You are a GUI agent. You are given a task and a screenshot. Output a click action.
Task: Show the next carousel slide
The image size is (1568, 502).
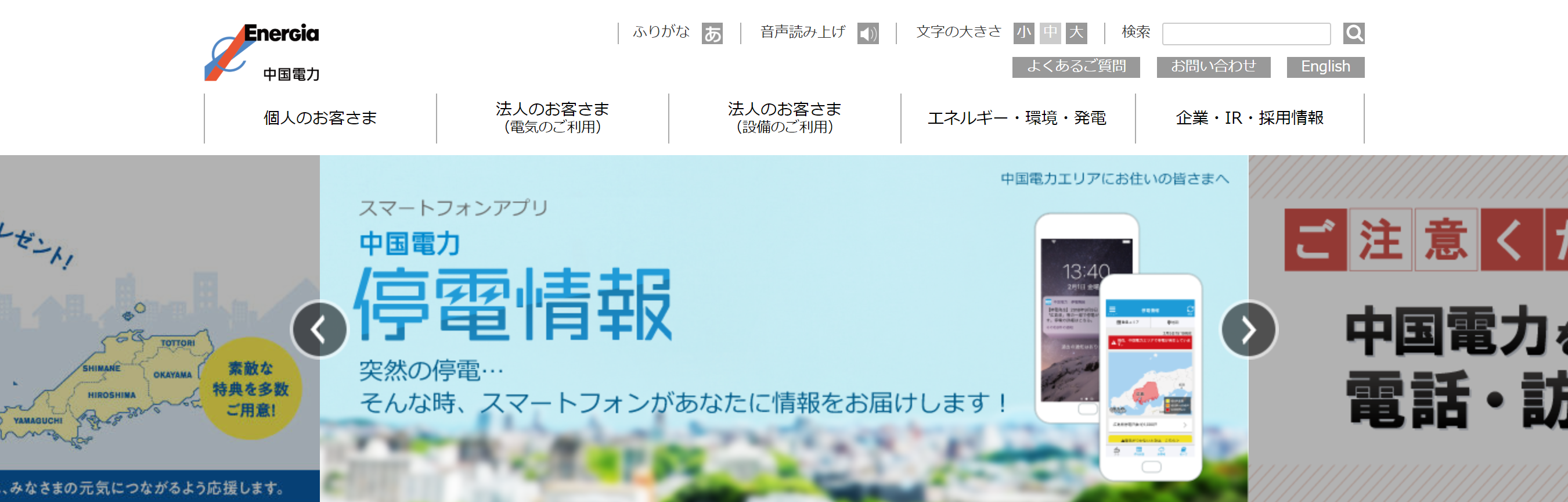click(x=1249, y=329)
